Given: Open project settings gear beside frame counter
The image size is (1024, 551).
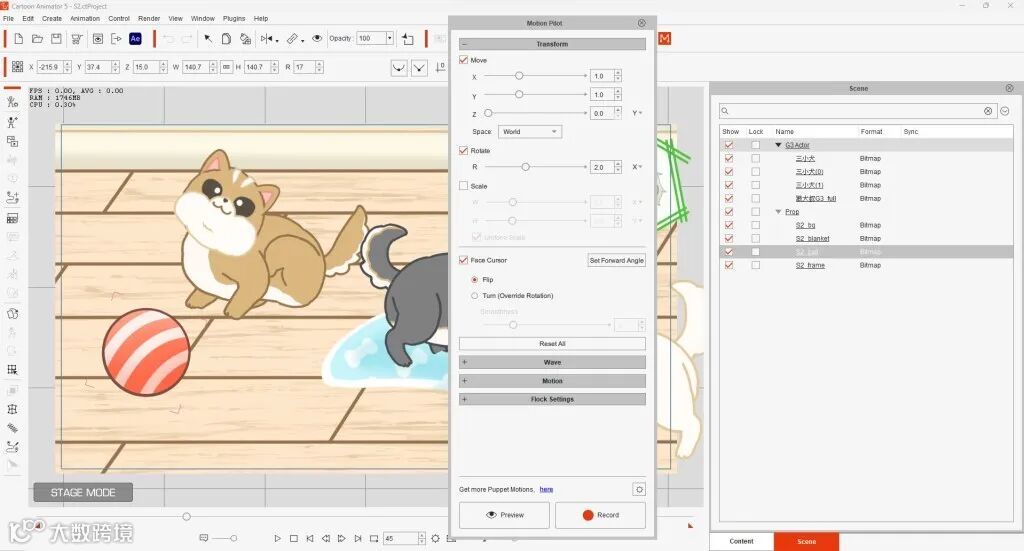Looking at the screenshot, I should coord(435,539).
